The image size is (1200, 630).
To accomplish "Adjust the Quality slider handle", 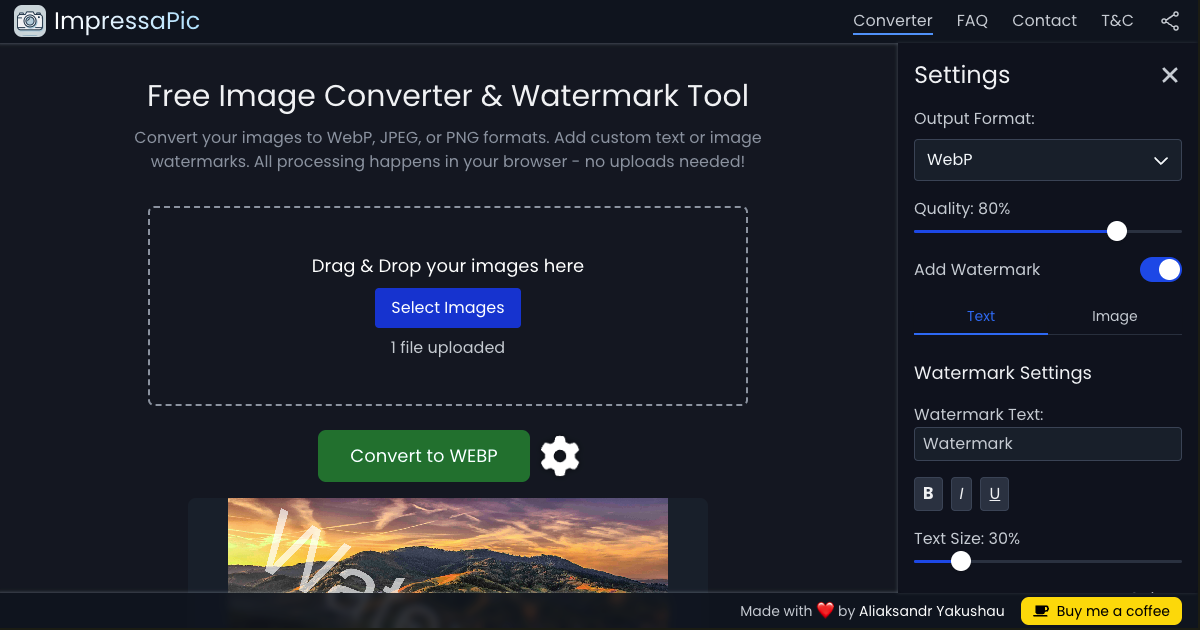I will click(x=1117, y=231).
